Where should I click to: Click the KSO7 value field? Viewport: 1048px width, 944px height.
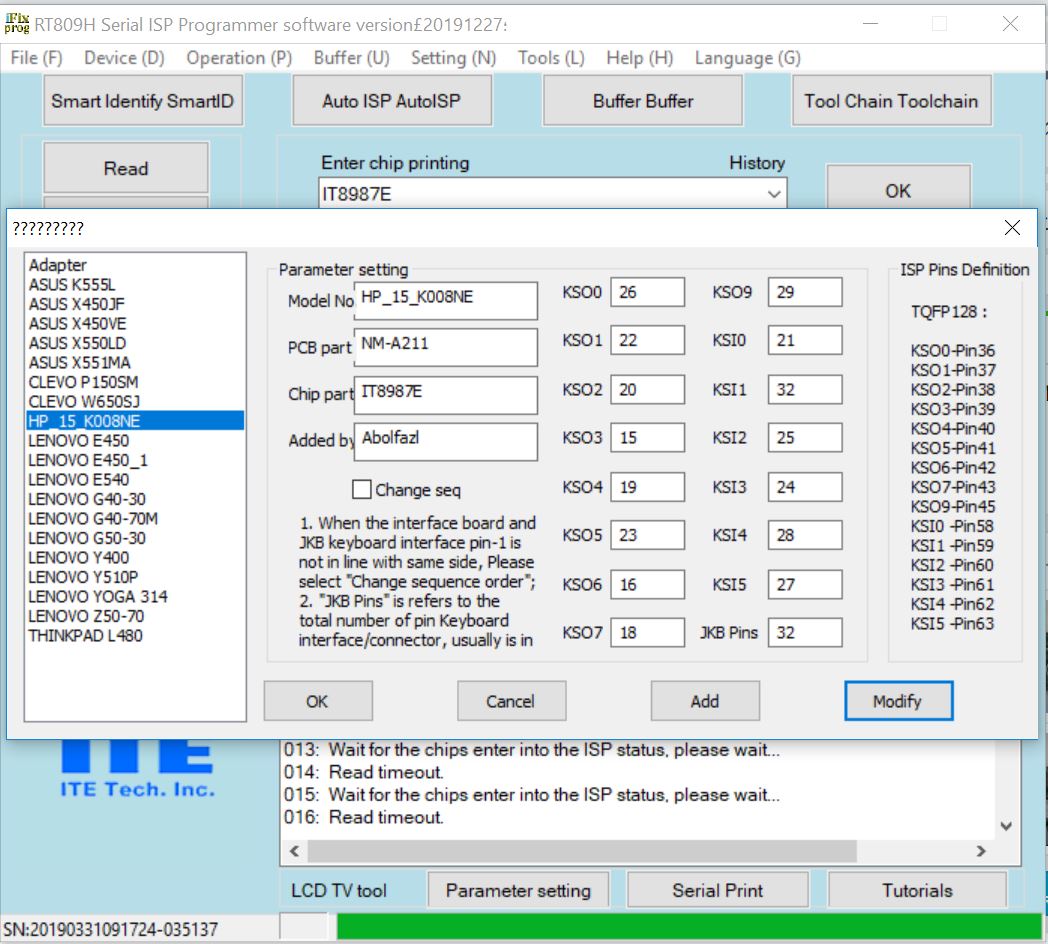(648, 632)
